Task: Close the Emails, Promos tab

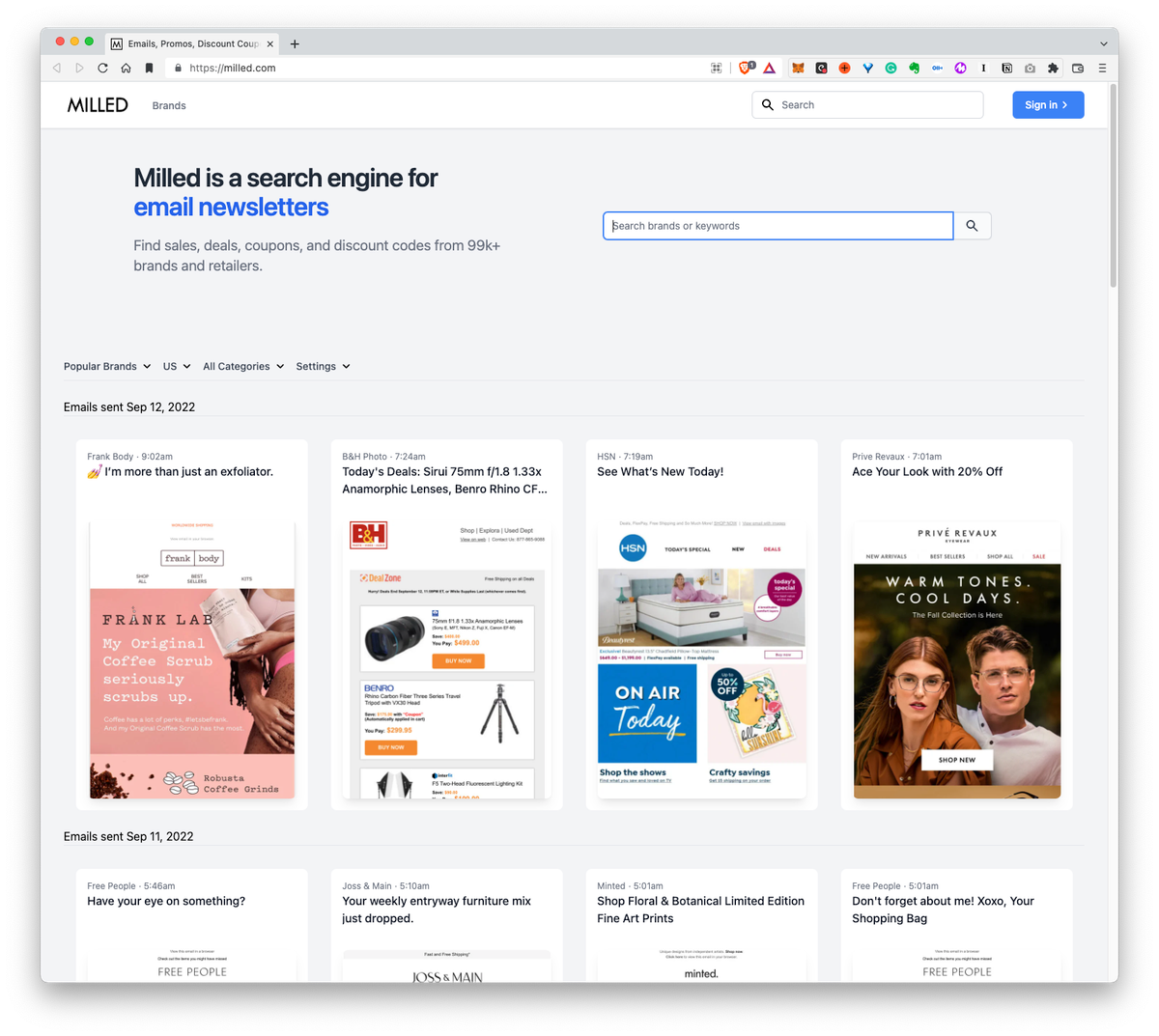Action: tap(269, 43)
